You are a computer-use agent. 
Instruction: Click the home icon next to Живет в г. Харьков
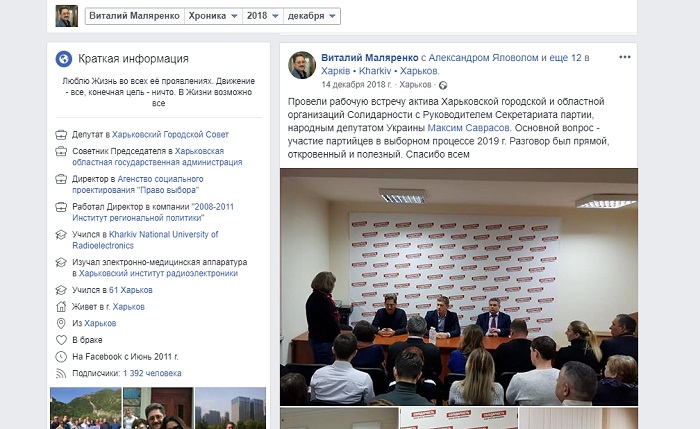click(61, 307)
